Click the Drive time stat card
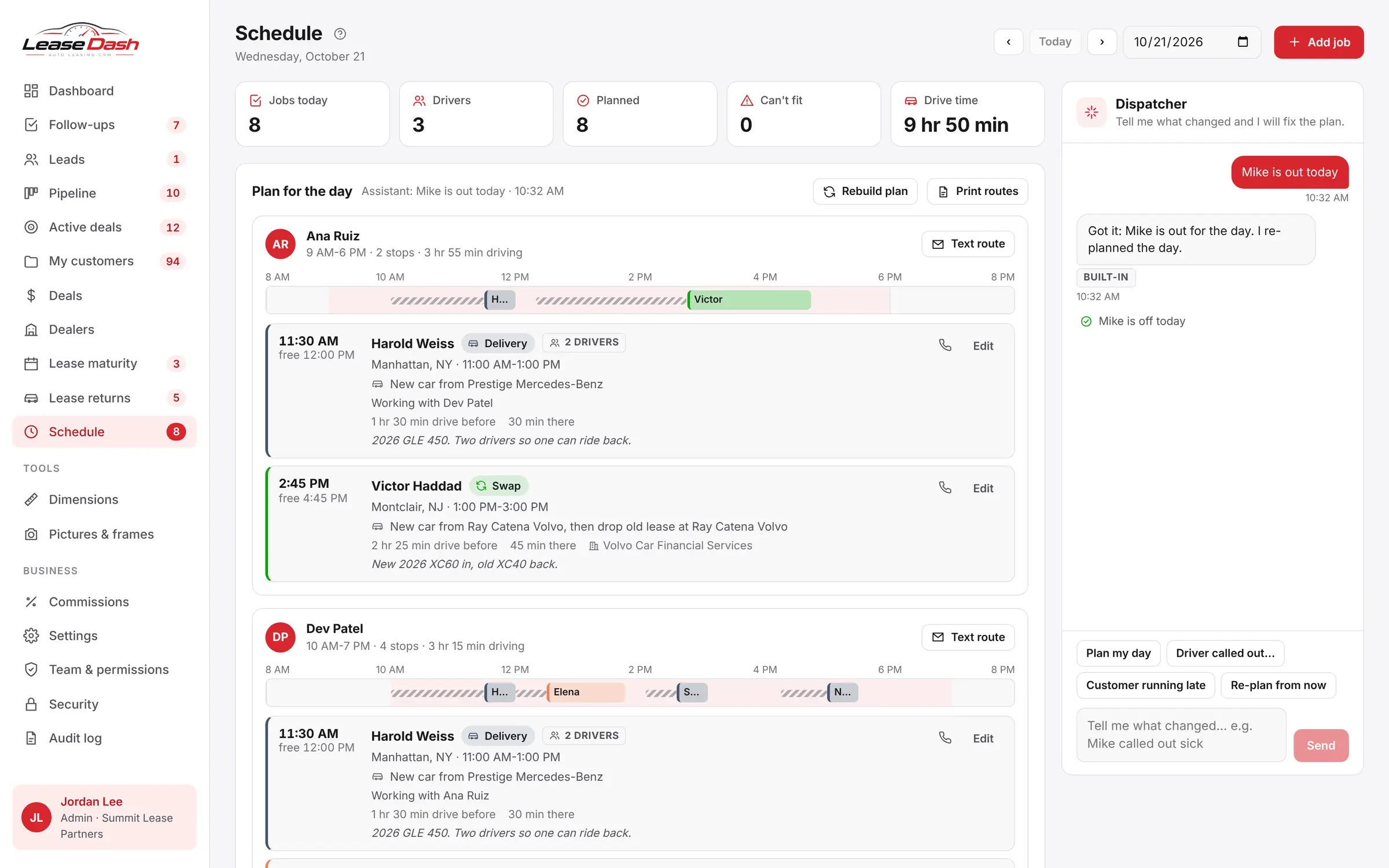This screenshot has height=868, width=1389. pyautogui.click(x=968, y=114)
